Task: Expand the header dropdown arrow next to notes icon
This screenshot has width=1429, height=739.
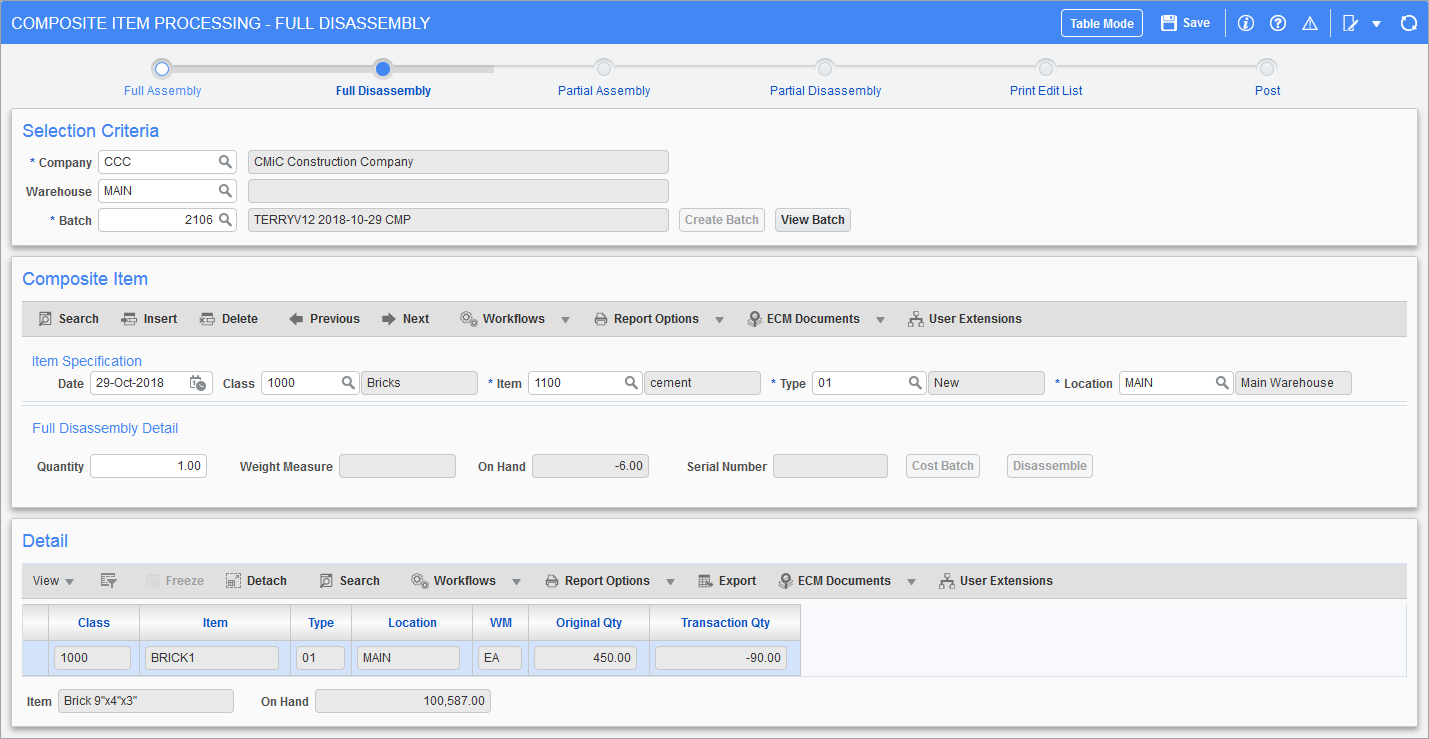Action: coord(1376,24)
